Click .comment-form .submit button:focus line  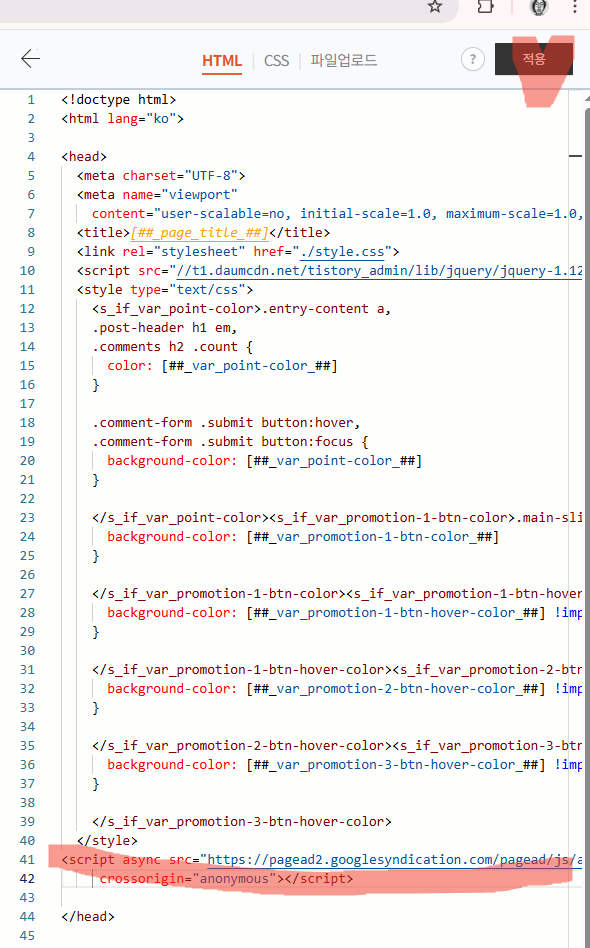(230, 441)
